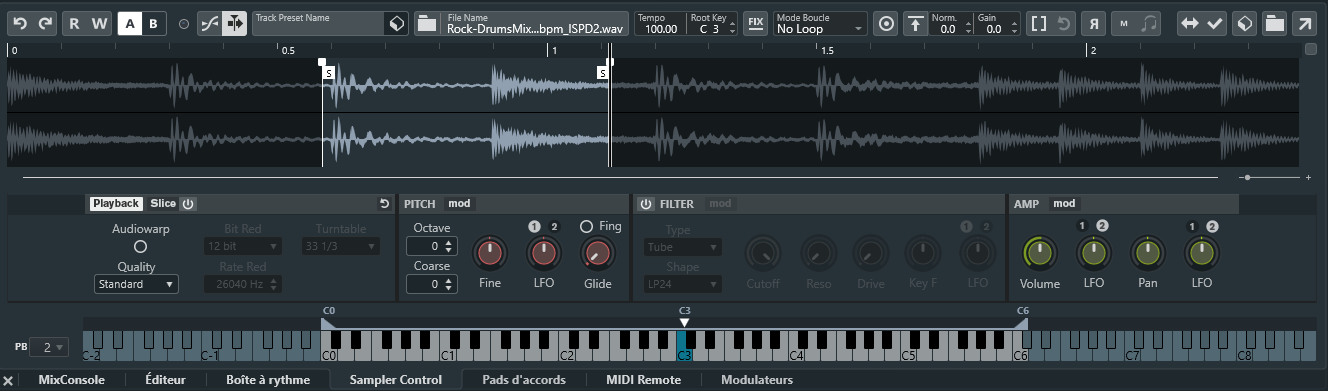Click the import folder icon at right
Screen dimensions: 1328x391
coord(1275,23)
